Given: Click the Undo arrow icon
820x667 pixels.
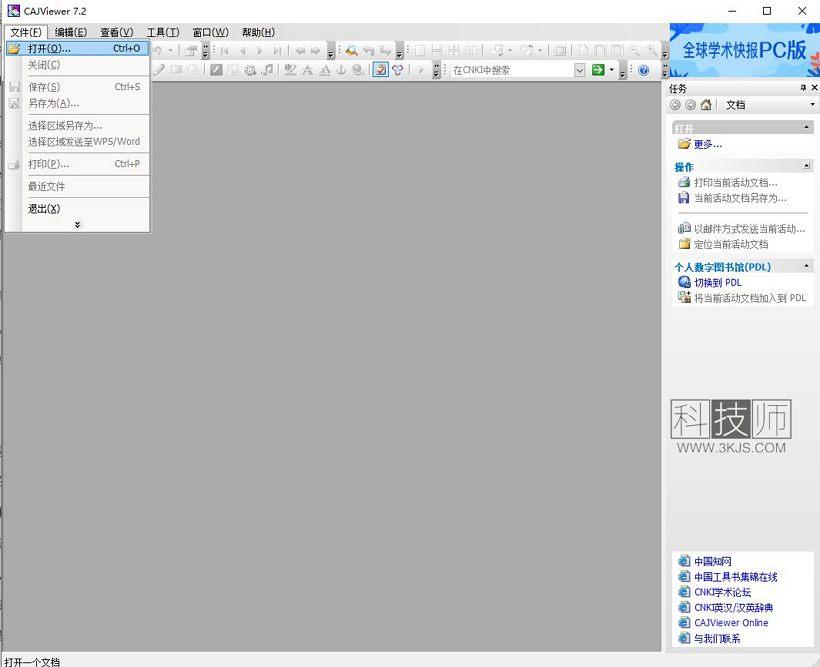Looking at the screenshot, I should click(156, 51).
